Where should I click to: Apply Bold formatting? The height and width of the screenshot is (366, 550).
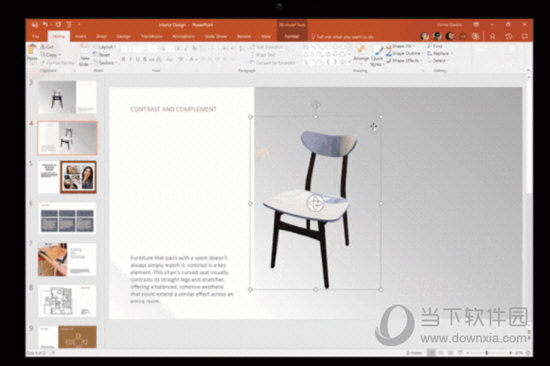coord(123,59)
